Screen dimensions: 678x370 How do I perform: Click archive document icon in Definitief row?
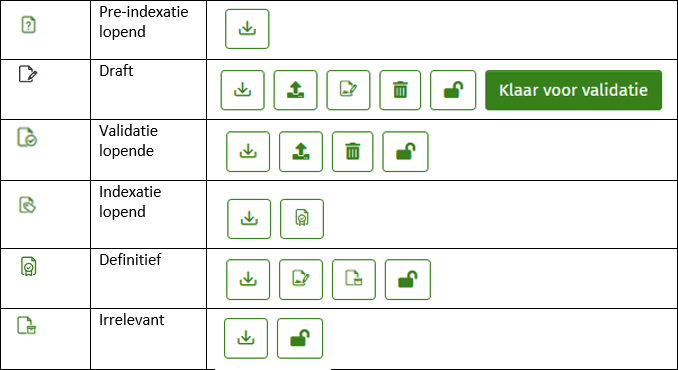point(353,279)
